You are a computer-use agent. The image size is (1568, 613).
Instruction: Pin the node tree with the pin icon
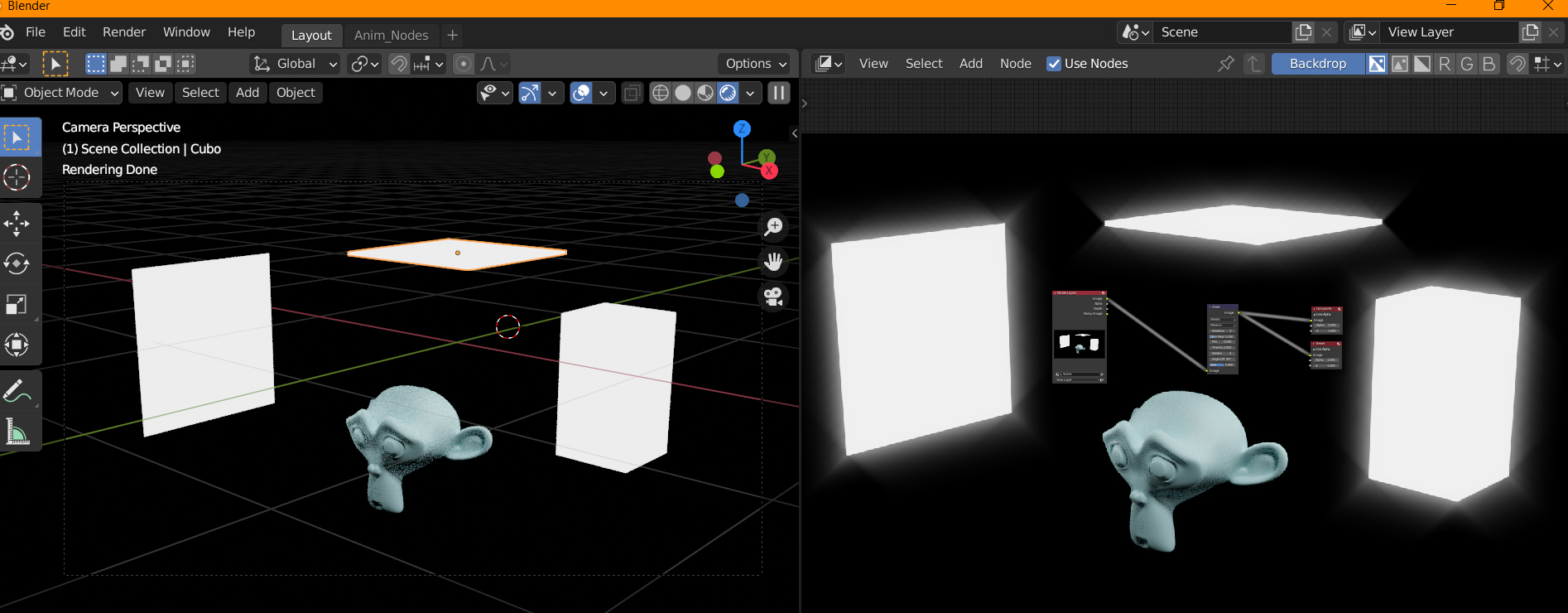coord(1226,64)
